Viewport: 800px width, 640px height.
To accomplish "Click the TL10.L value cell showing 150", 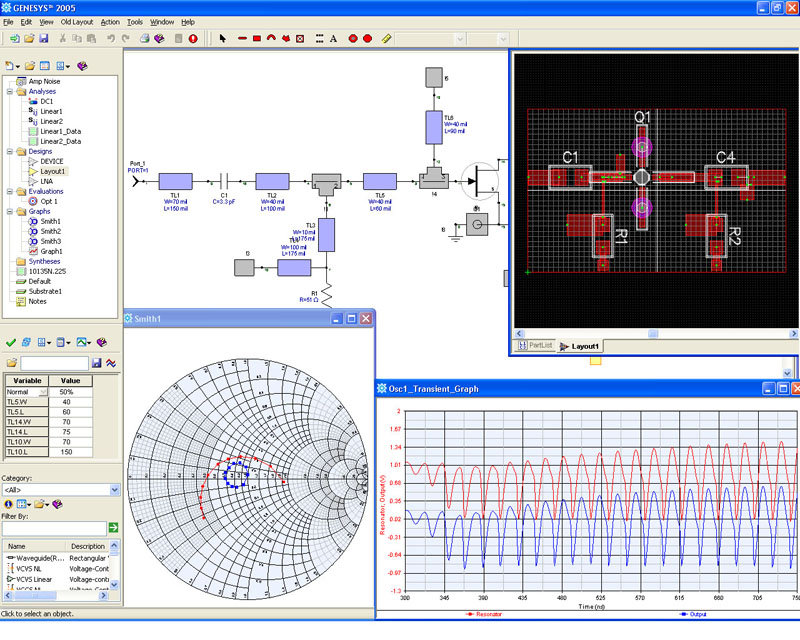I will point(70,452).
